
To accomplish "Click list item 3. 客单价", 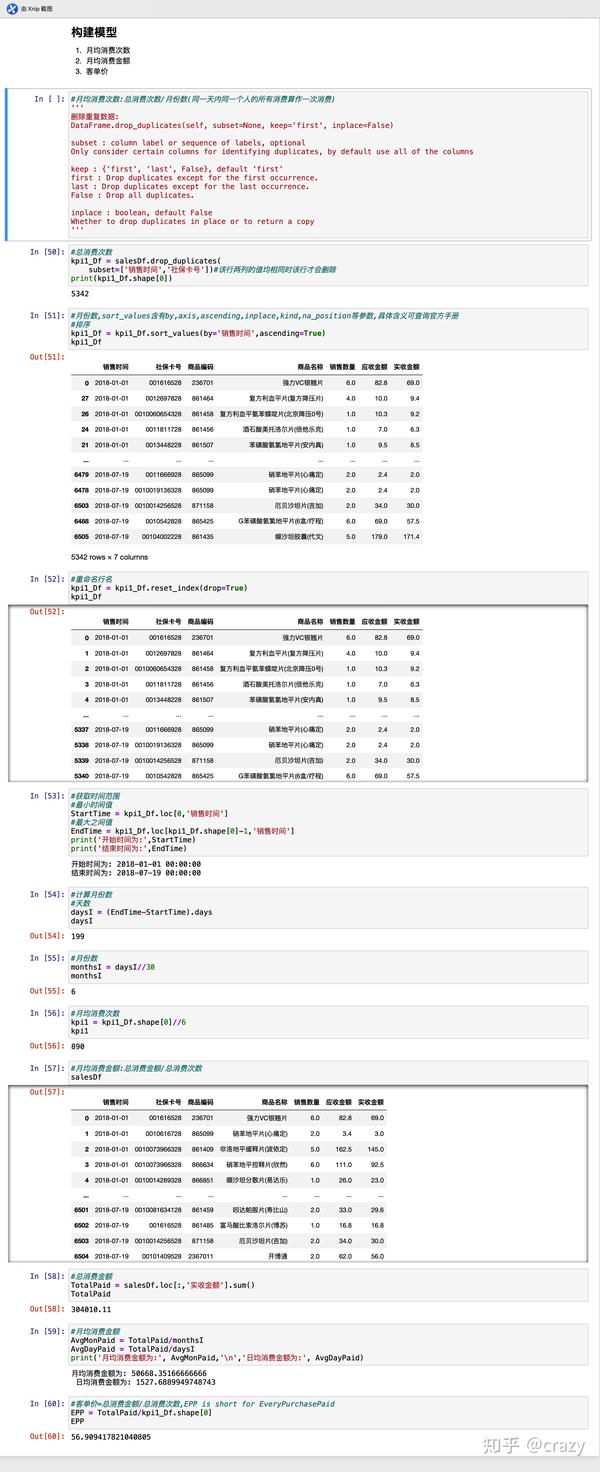I will pos(91,72).
